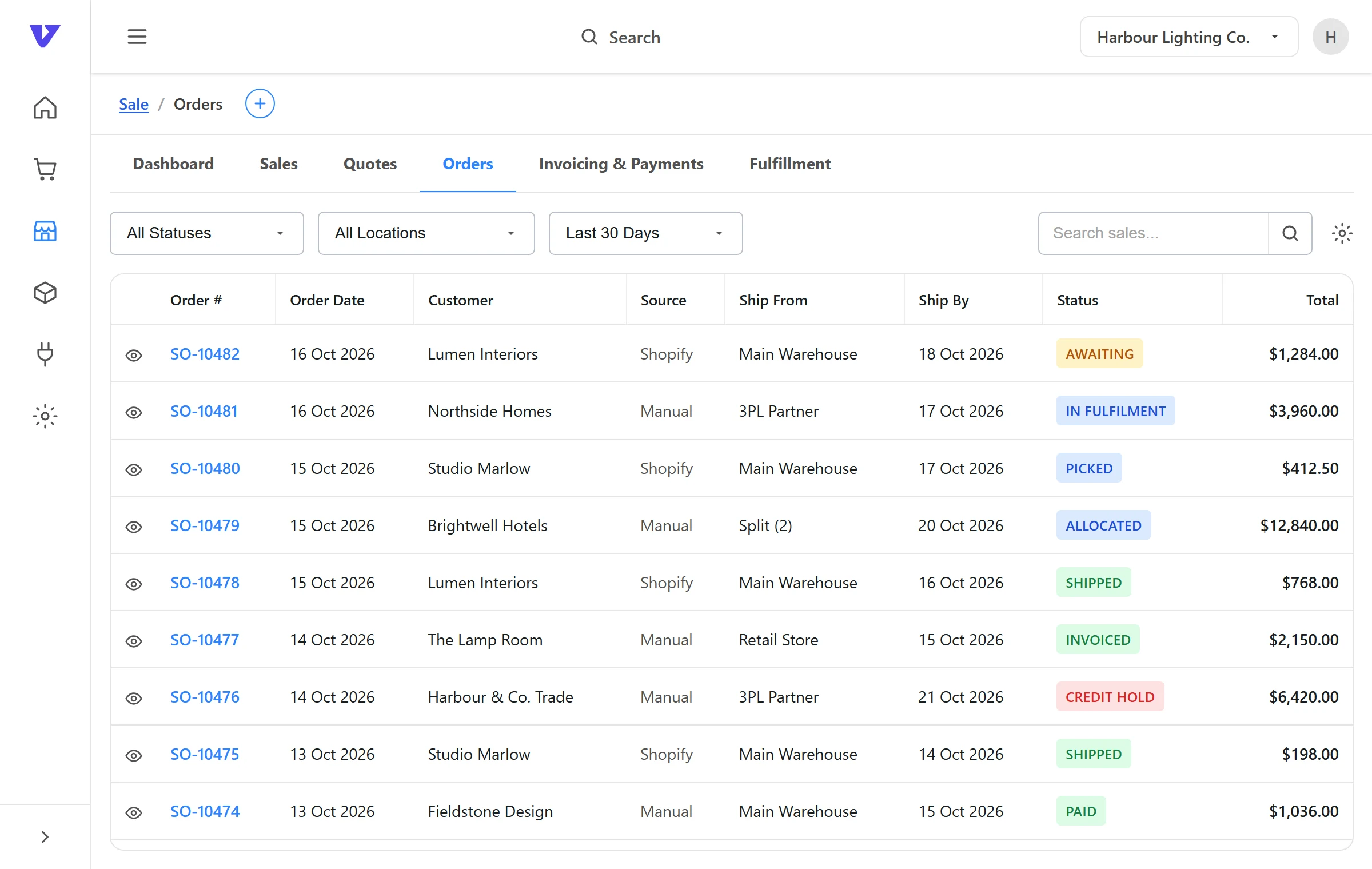Open the hamburger menu
1372x869 pixels.
pyautogui.click(x=137, y=37)
